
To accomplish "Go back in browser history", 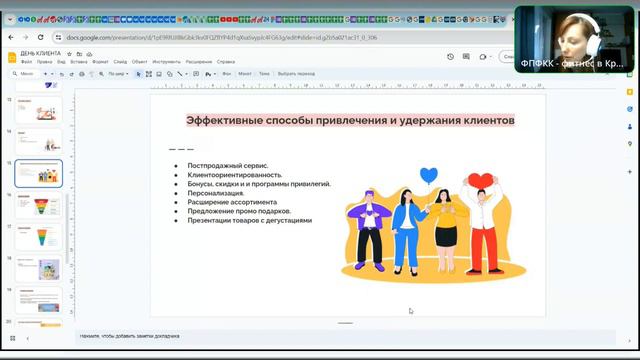I will click(11, 37).
